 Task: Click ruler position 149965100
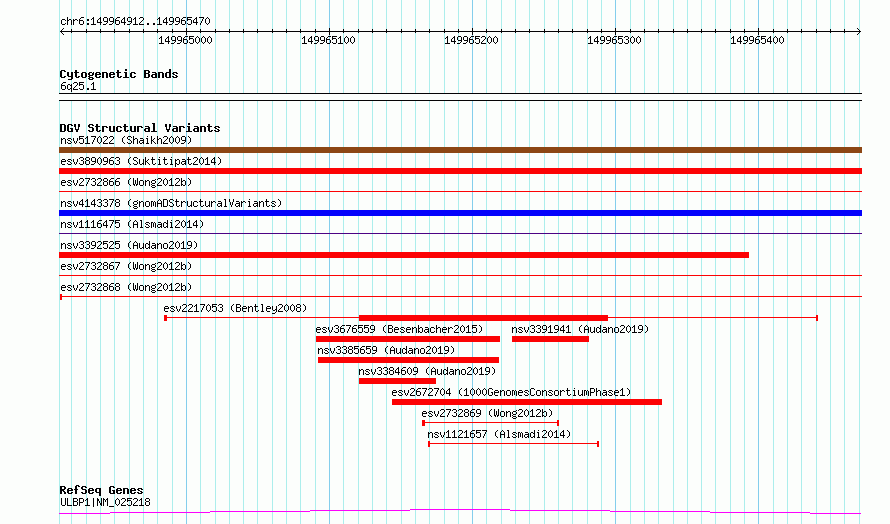(x=328, y=40)
